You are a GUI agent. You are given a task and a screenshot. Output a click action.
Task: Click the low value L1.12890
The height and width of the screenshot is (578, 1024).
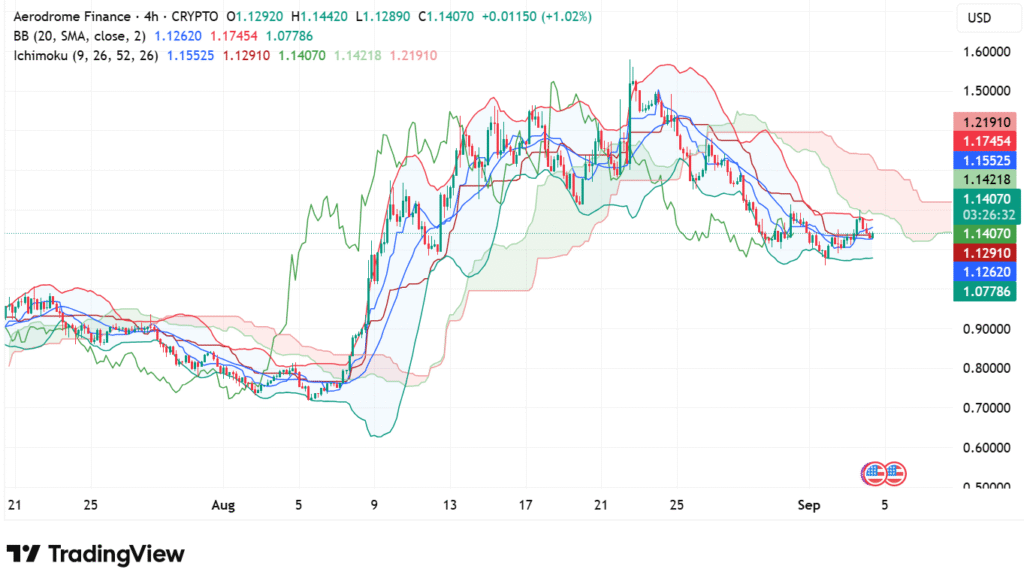383,17
